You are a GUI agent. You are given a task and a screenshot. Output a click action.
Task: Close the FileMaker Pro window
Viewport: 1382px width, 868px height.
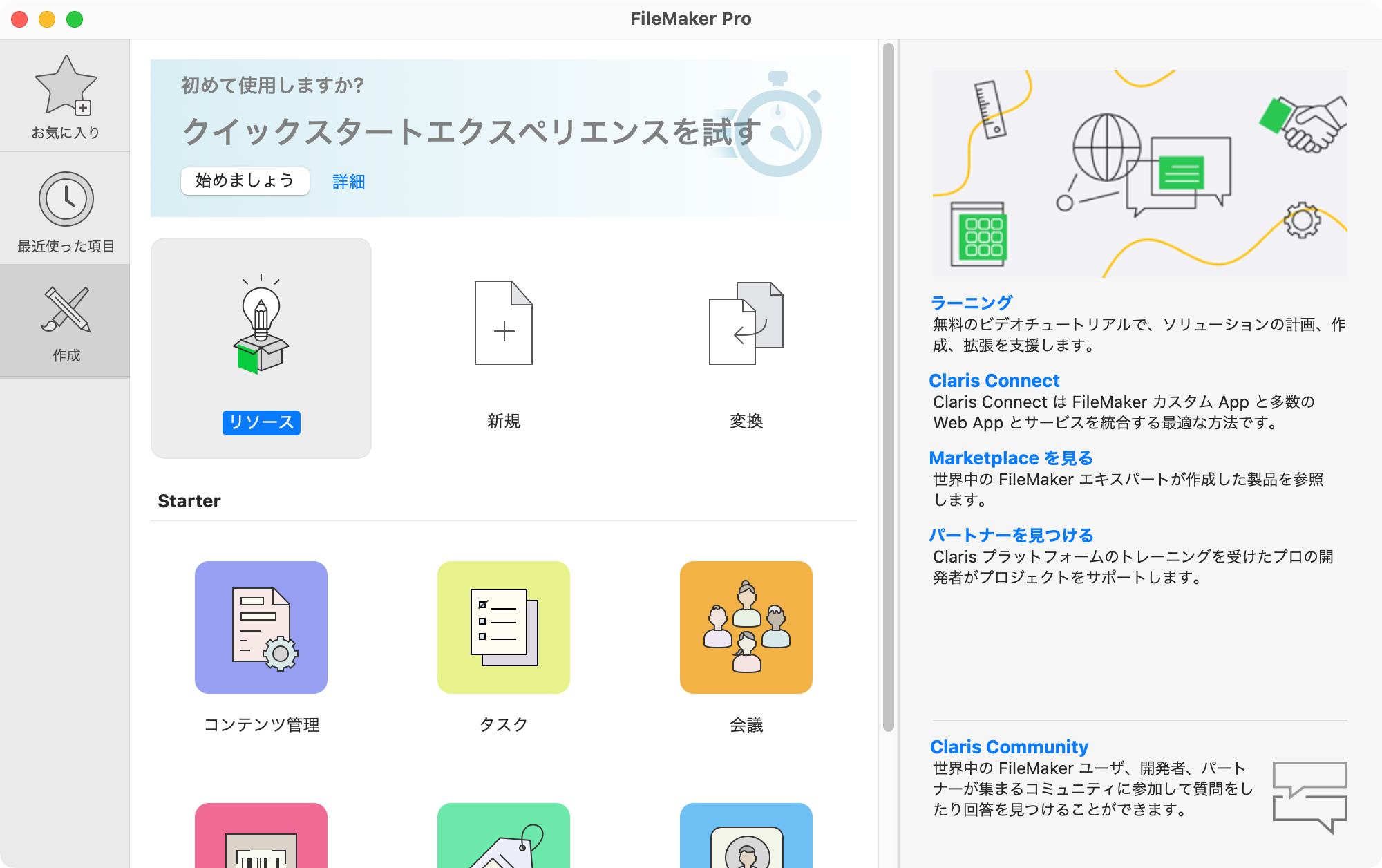click(19, 19)
